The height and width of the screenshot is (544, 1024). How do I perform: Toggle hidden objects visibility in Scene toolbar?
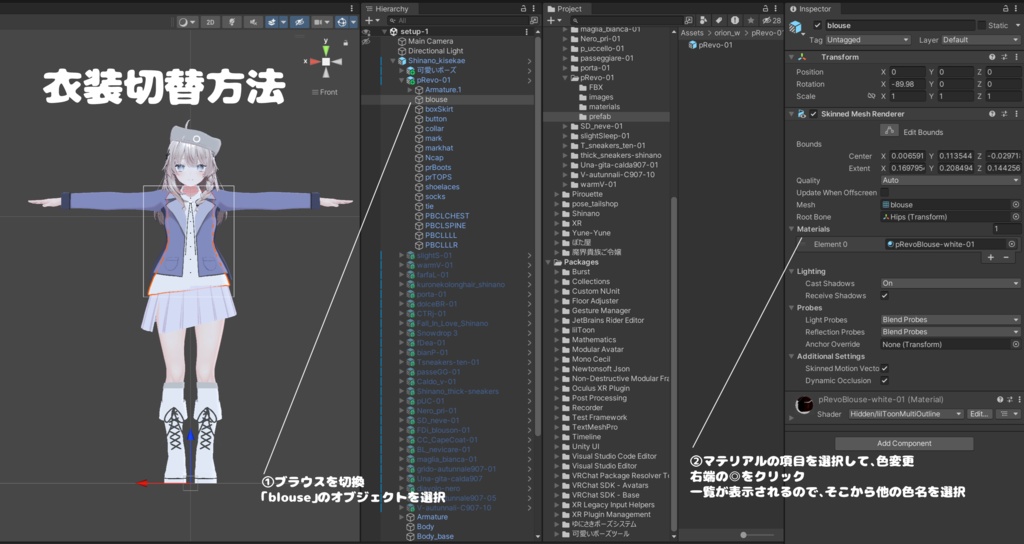(x=300, y=22)
